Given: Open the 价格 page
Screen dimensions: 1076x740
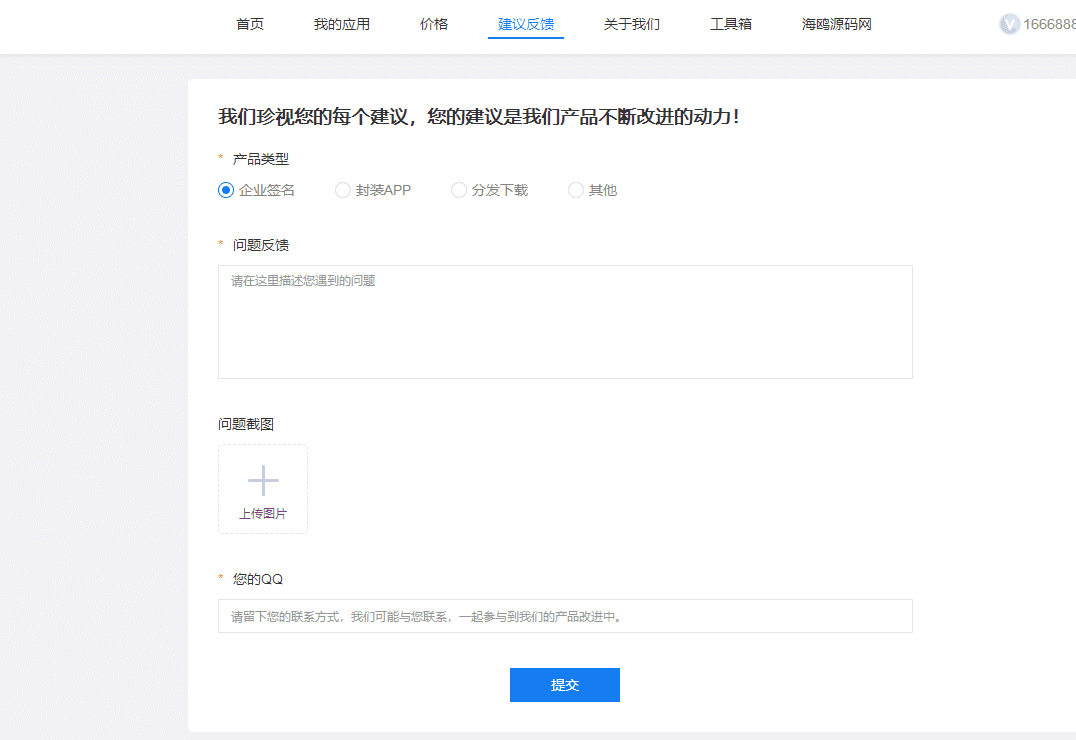Looking at the screenshot, I should 434,24.
